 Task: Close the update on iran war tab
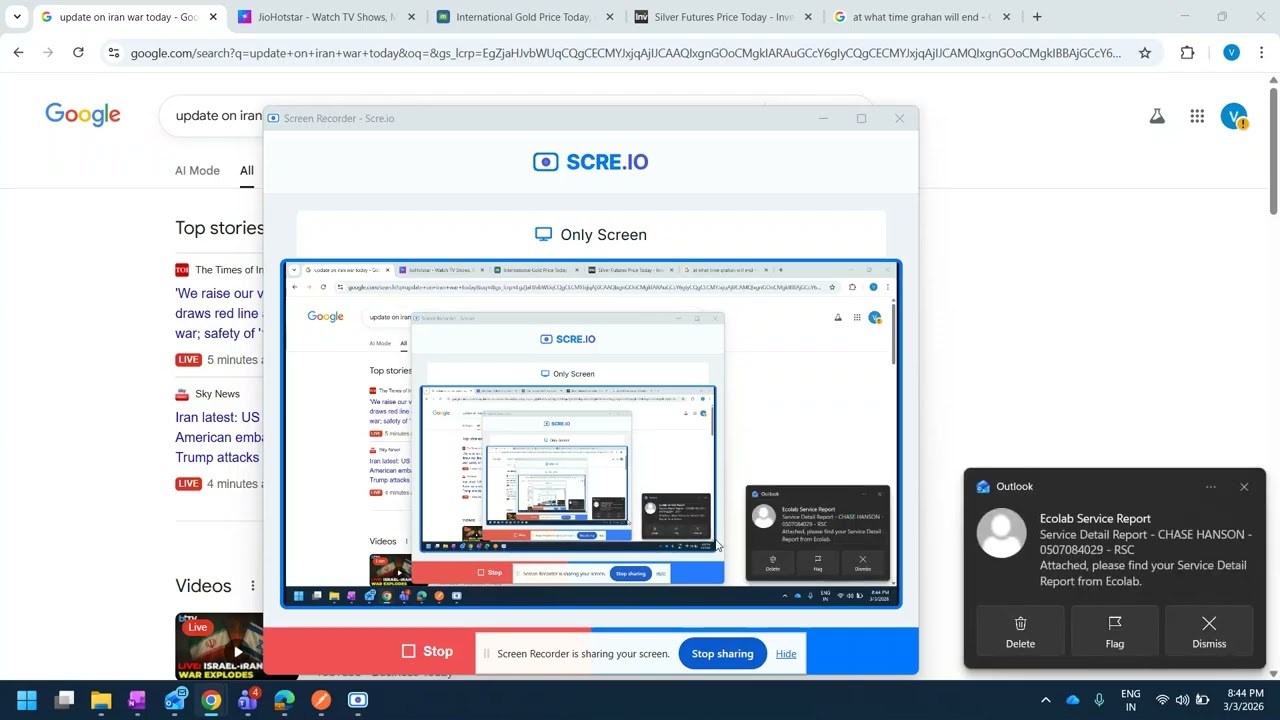point(212,17)
